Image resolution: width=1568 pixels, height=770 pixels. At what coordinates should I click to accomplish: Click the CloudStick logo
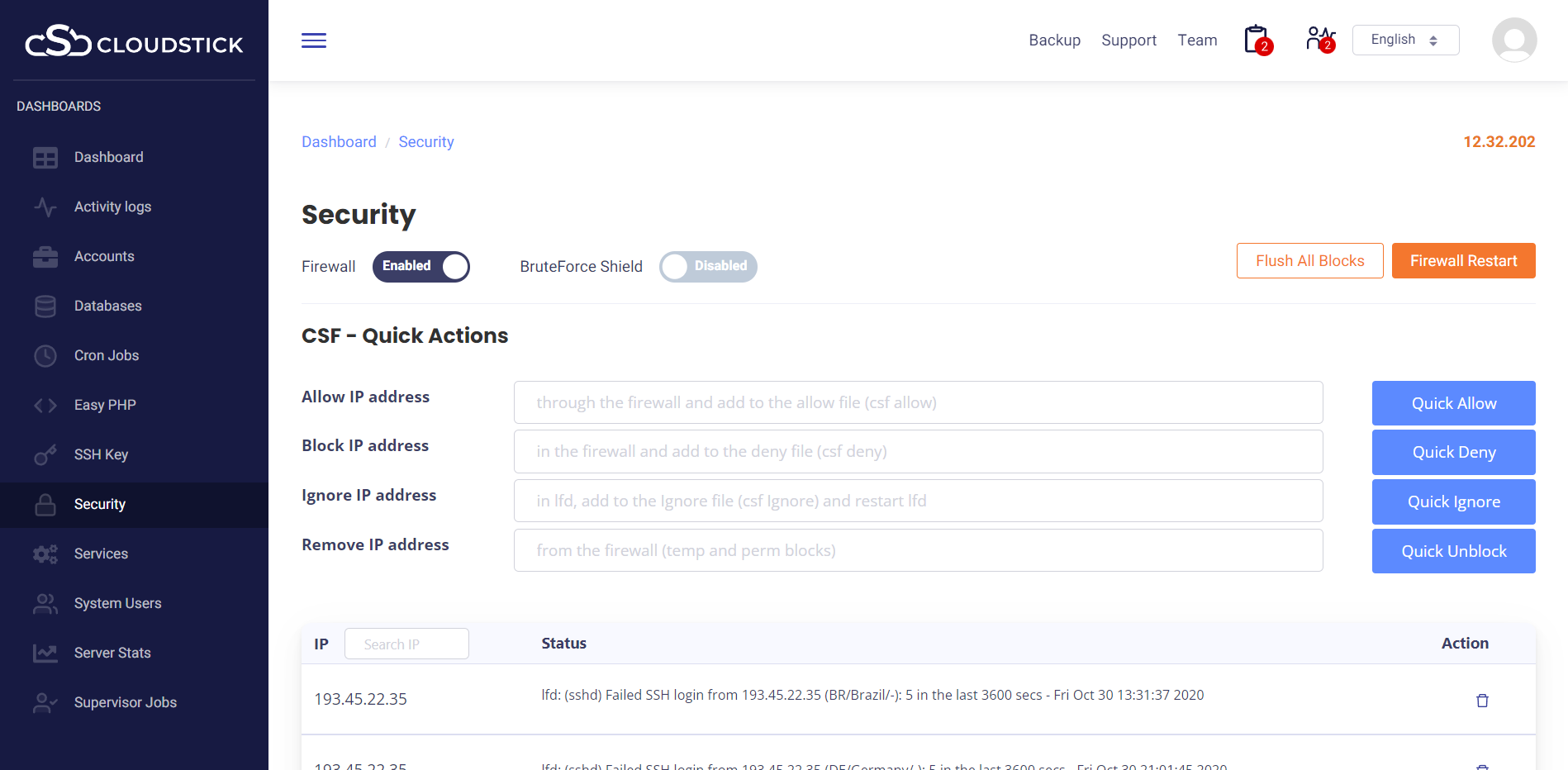134,41
